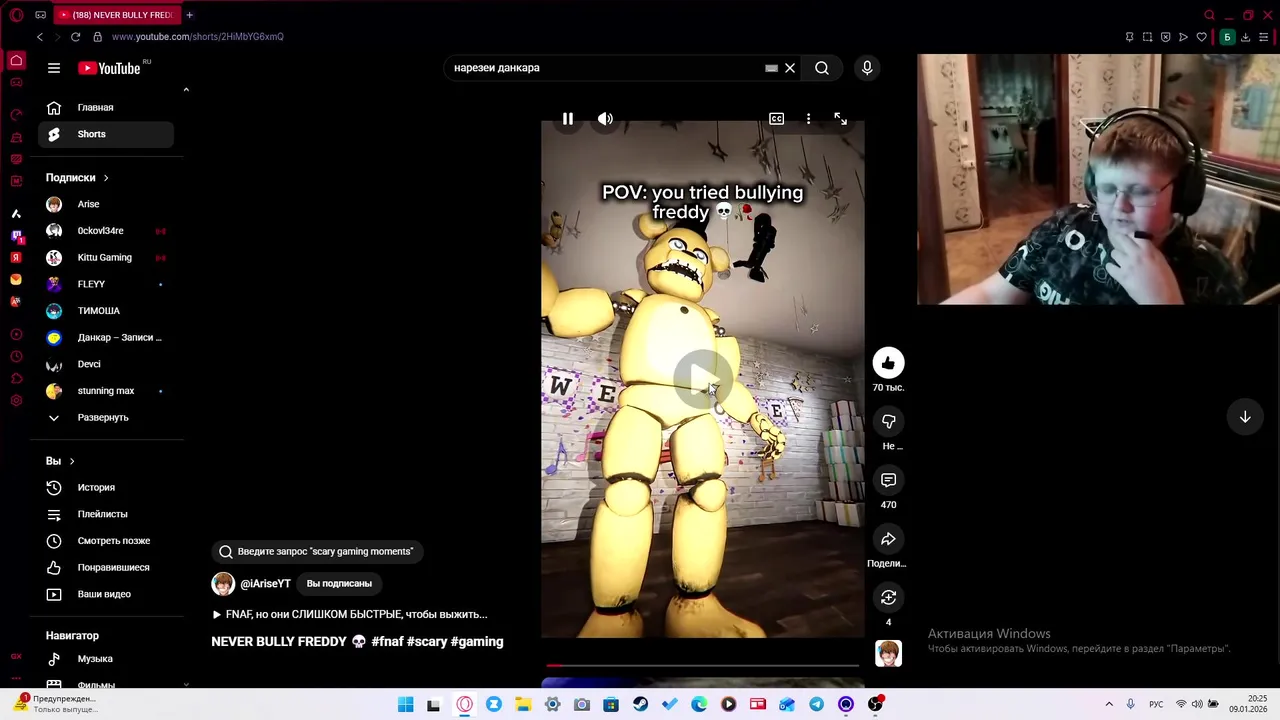Viewport: 1280px width, 720px height.
Task: Open the sound source thumbnail below remix
Action: (x=888, y=653)
